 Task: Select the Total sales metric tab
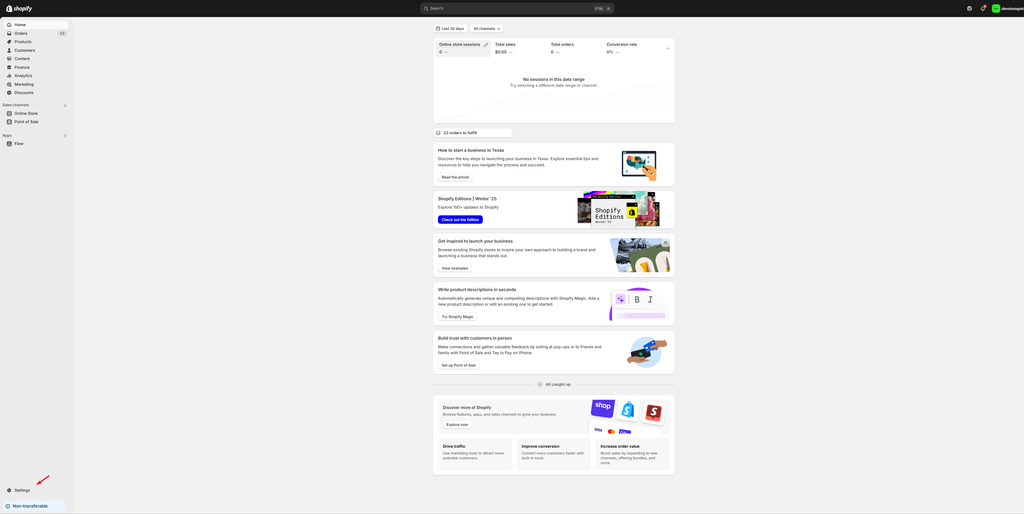[505, 45]
